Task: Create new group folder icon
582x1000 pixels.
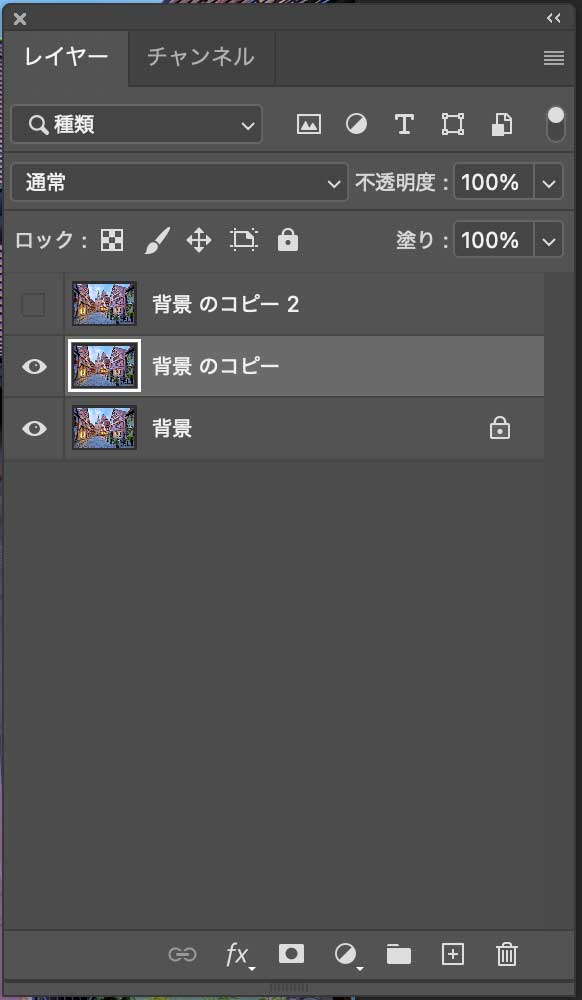Action: tap(399, 955)
